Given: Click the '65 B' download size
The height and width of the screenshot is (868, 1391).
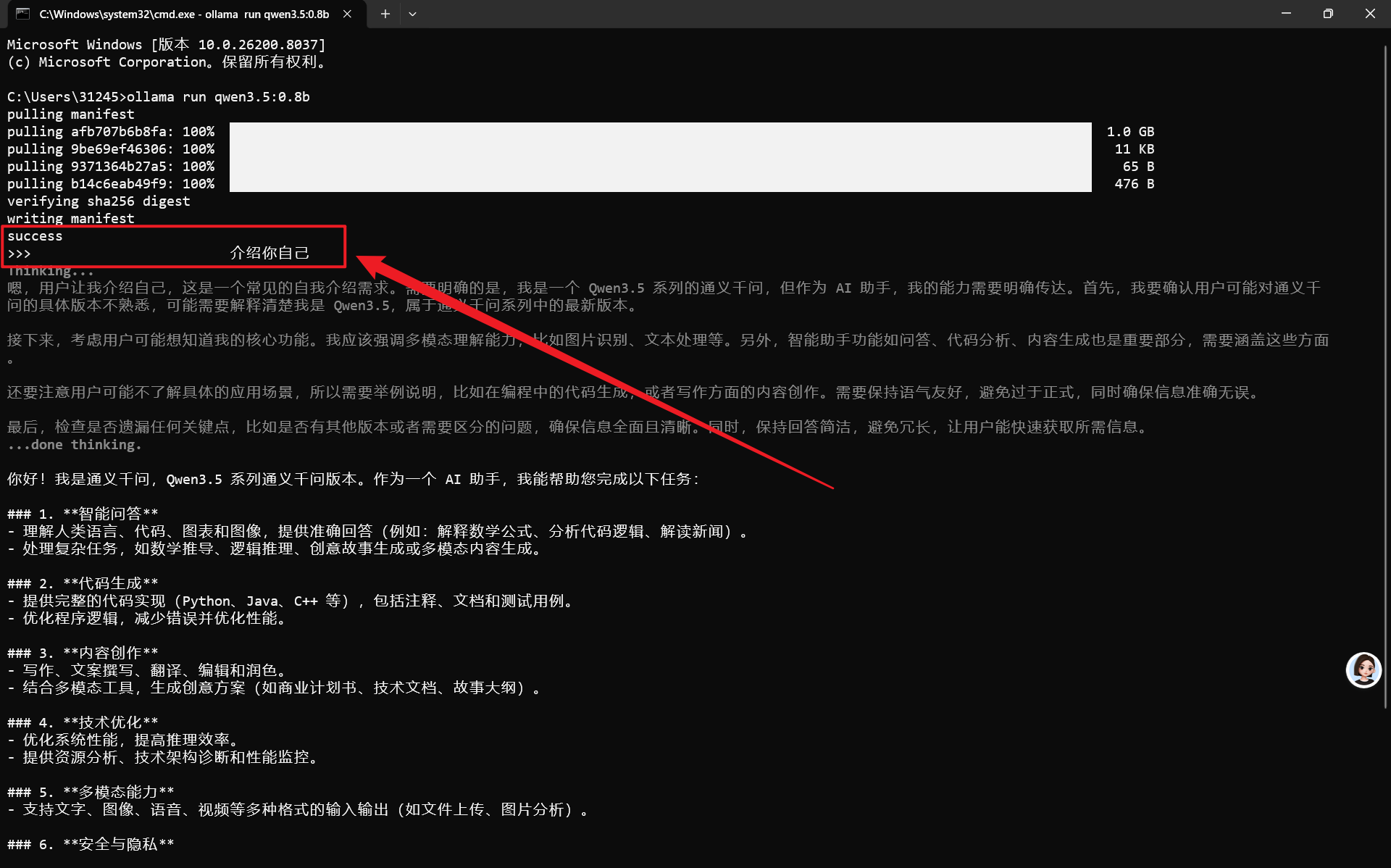Looking at the screenshot, I should pyautogui.click(x=1139, y=167).
